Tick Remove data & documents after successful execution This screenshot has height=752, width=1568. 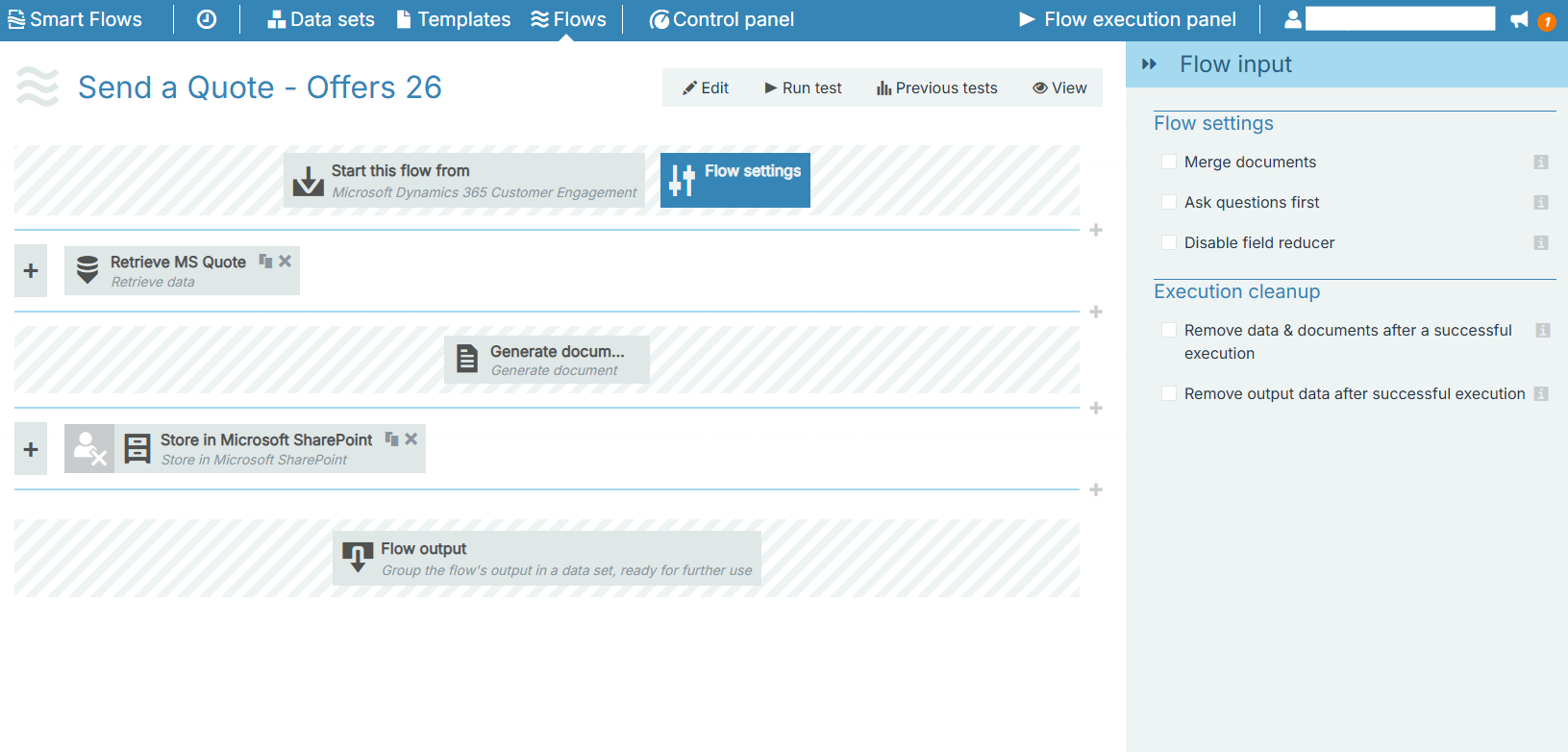click(x=1169, y=330)
